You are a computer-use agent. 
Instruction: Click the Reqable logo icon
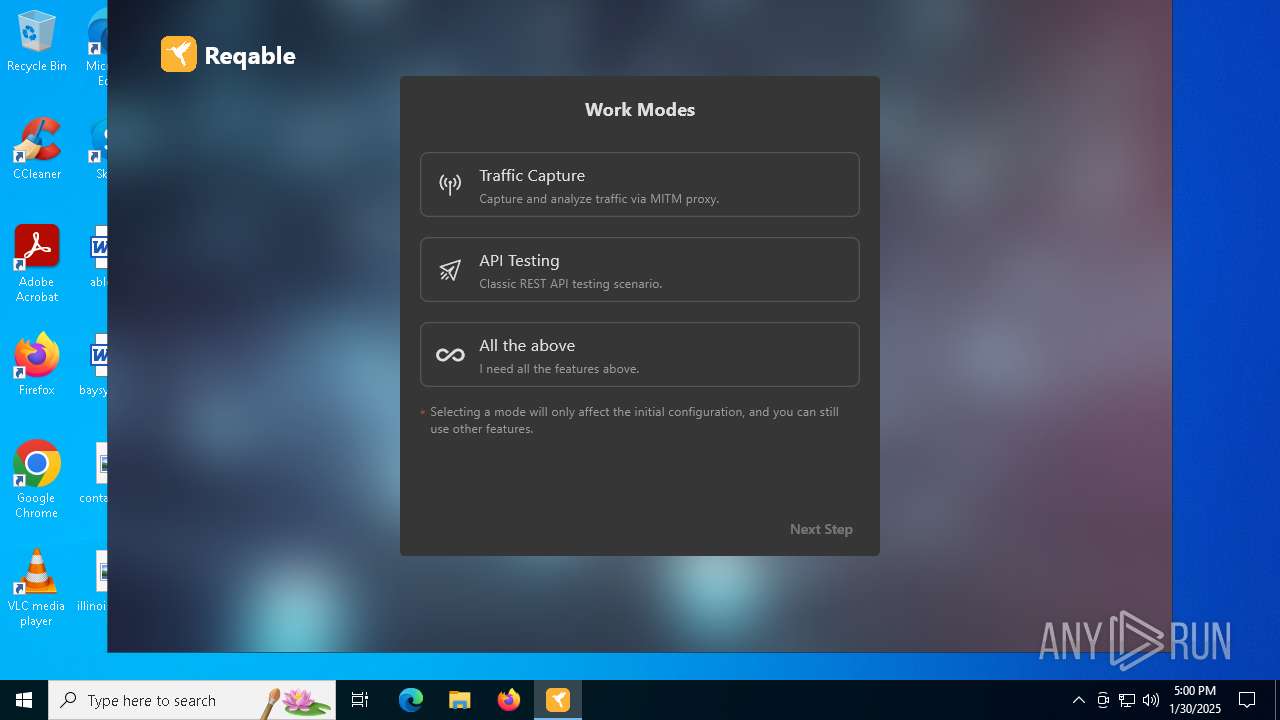coord(179,54)
